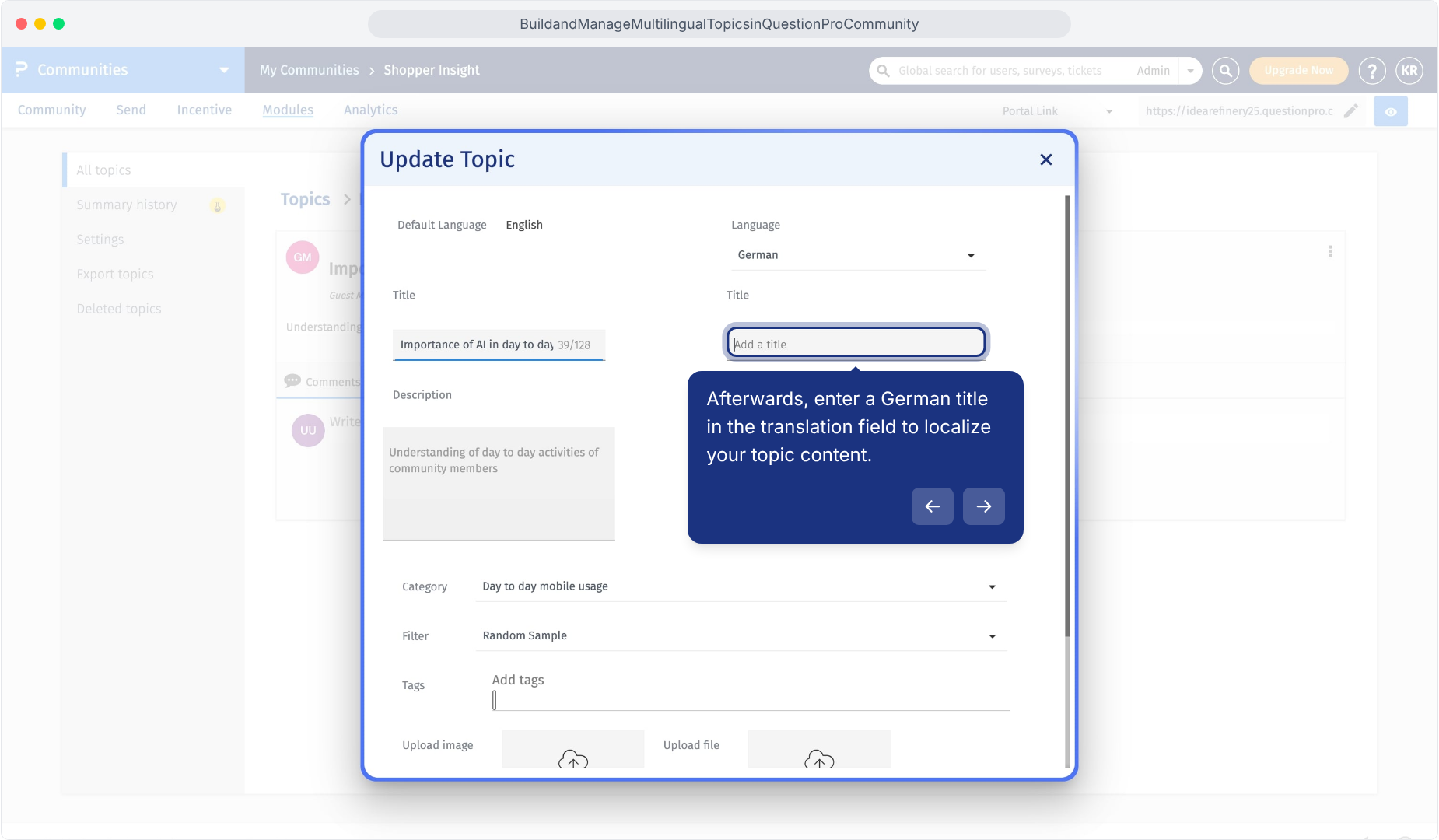The image size is (1439, 840).
Task: Click the Topics breadcrumb heading
Action: (x=305, y=200)
